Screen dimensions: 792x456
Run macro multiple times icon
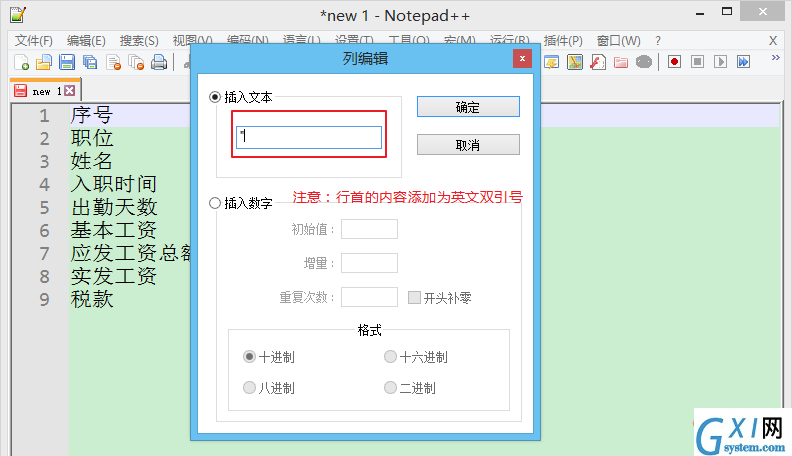[744, 62]
